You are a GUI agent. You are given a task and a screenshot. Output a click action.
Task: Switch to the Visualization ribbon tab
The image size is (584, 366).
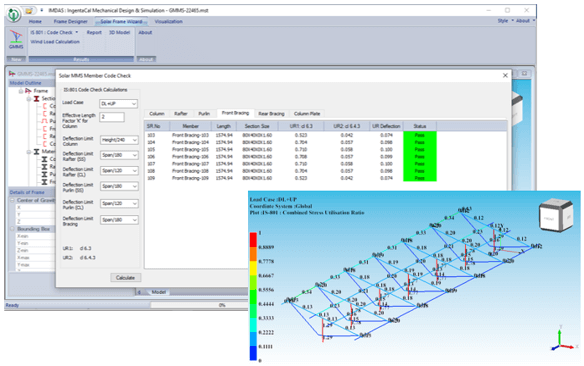(168, 22)
